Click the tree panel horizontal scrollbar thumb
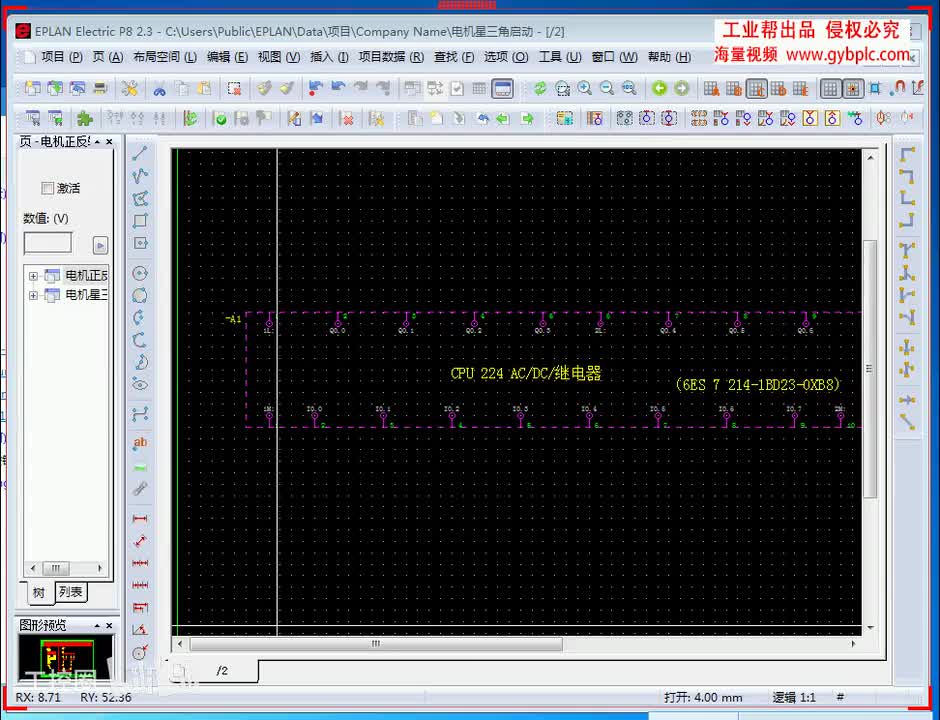The width and height of the screenshot is (940, 720). [x=56, y=568]
